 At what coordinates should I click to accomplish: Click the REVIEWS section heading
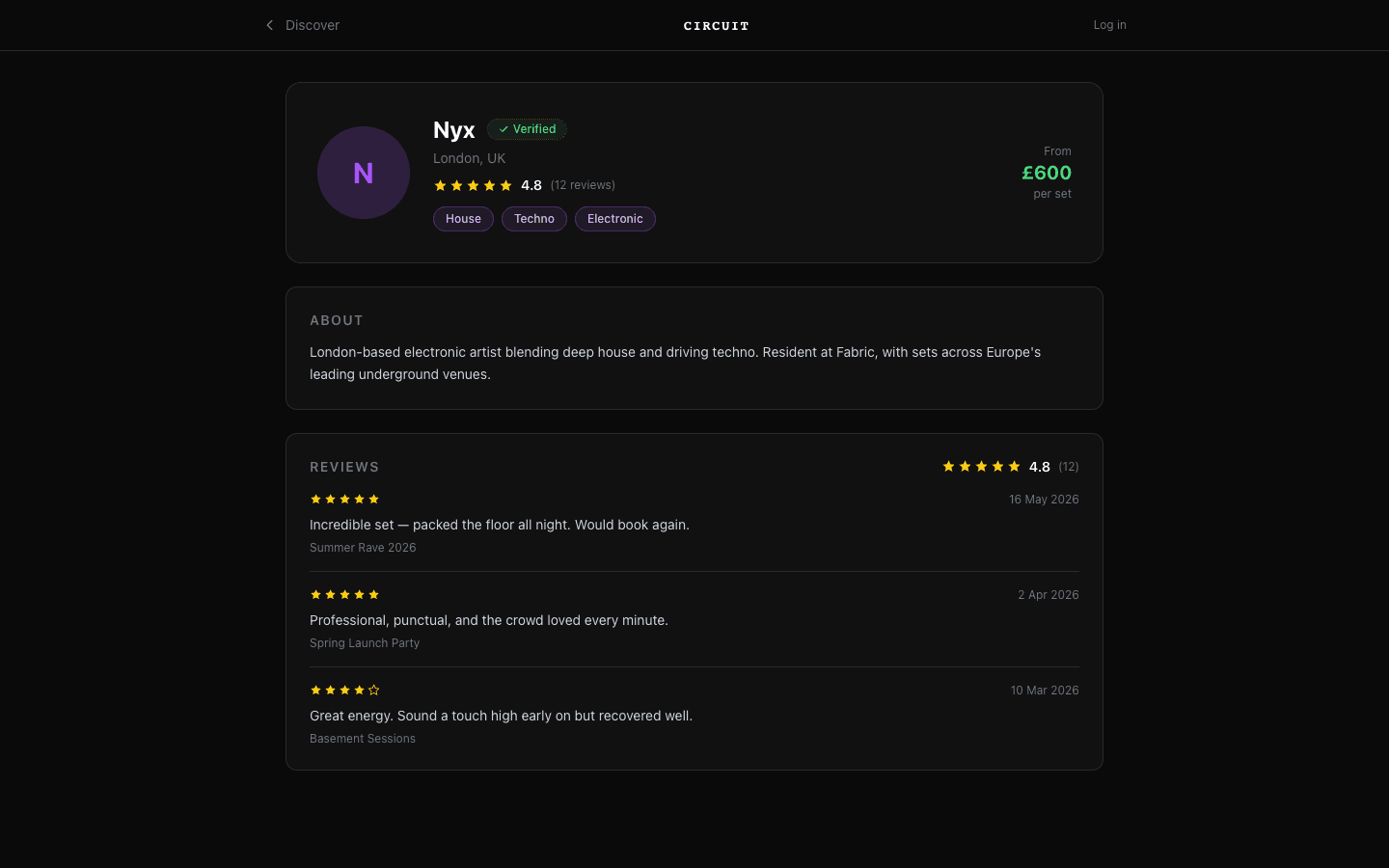click(344, 467)
